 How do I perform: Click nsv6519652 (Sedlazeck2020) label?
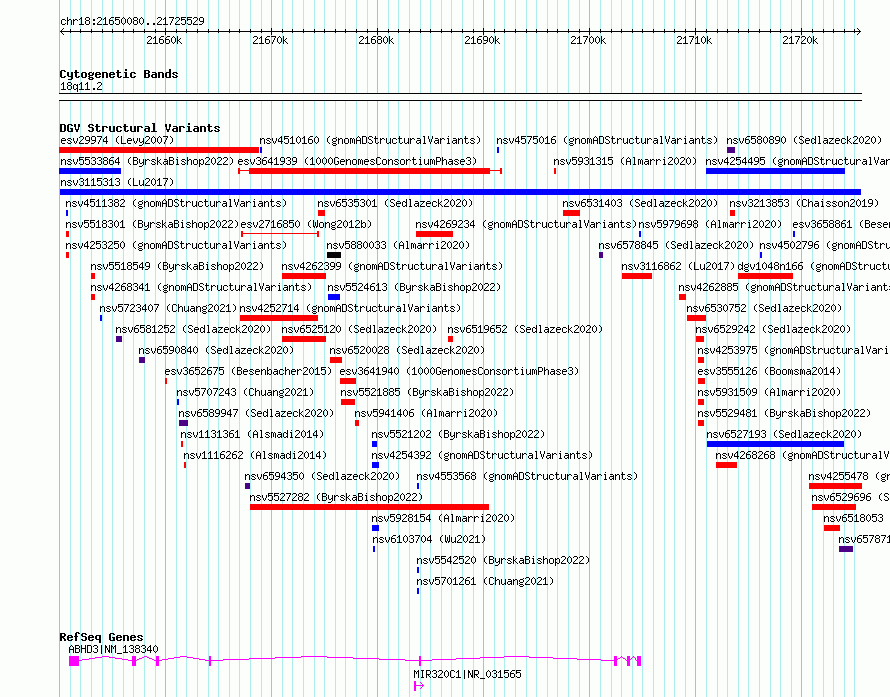tap(525, 329)
